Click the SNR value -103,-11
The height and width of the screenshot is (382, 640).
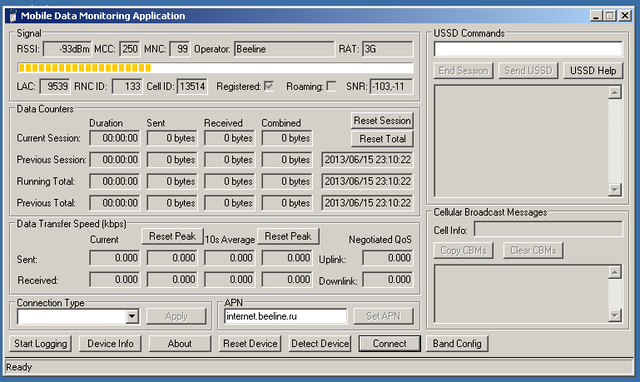click(391, 87)
